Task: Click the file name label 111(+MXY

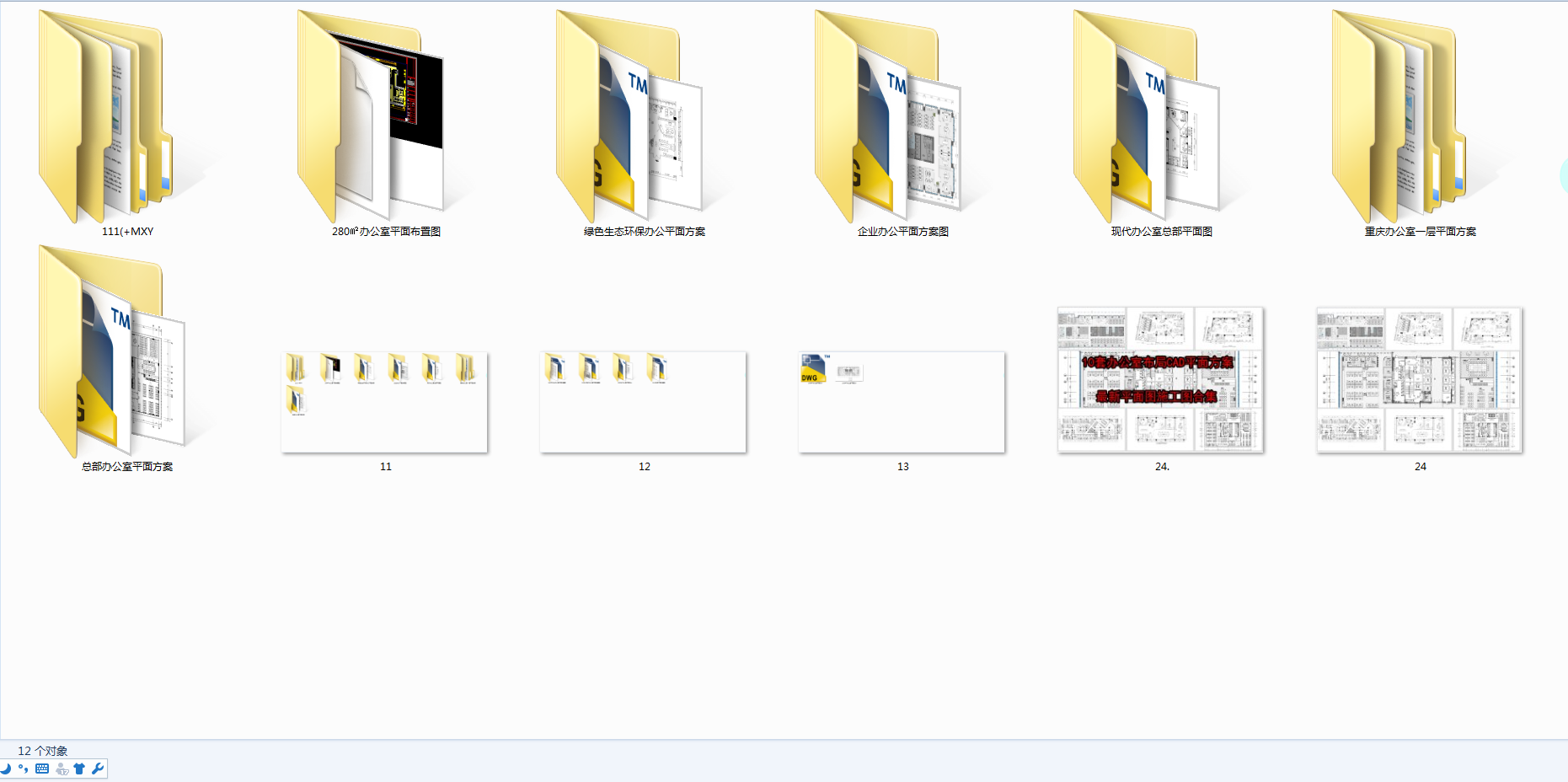Action: [128, 232]
